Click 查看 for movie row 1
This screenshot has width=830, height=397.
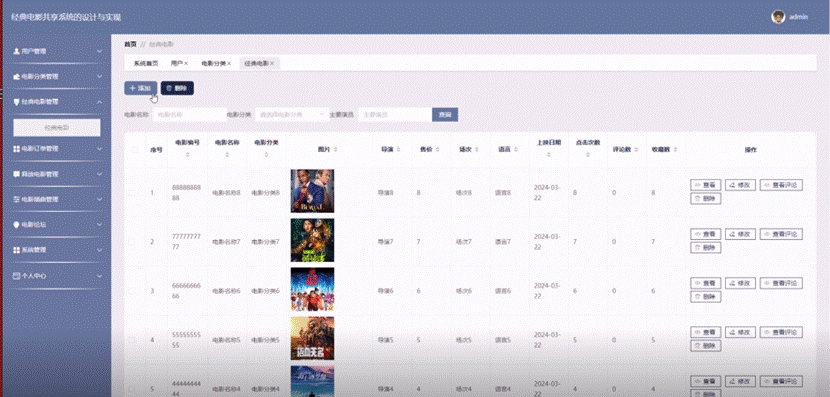[705, 185]
